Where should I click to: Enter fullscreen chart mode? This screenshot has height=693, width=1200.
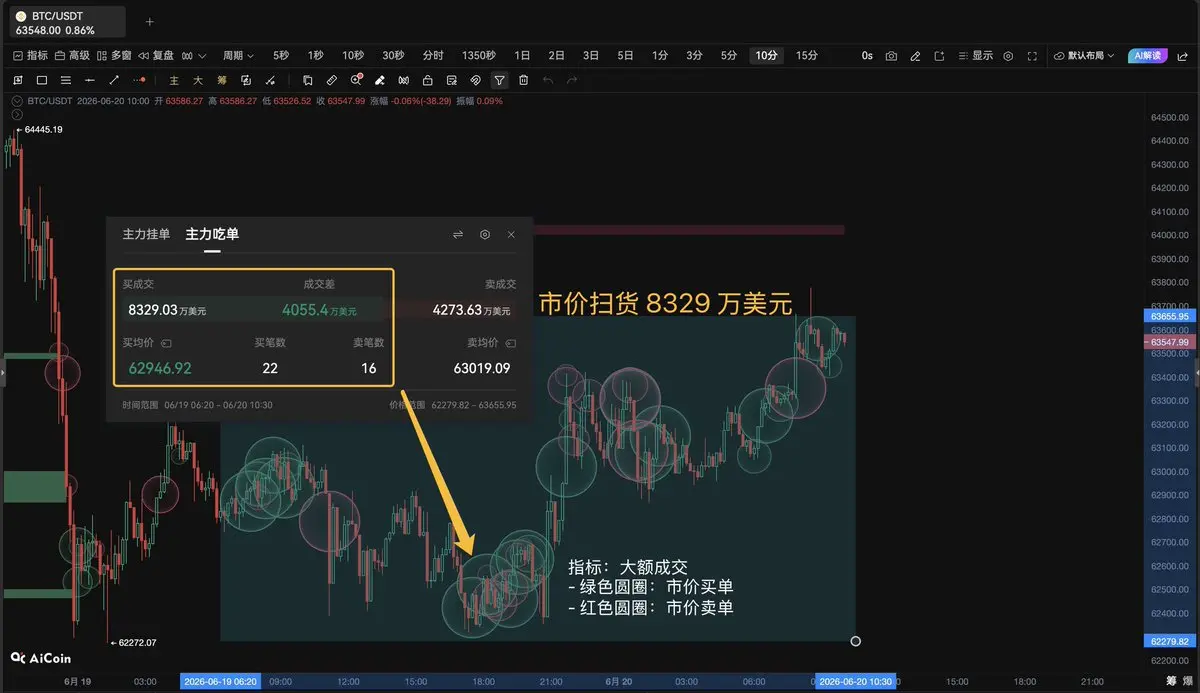pos(1032,56)
